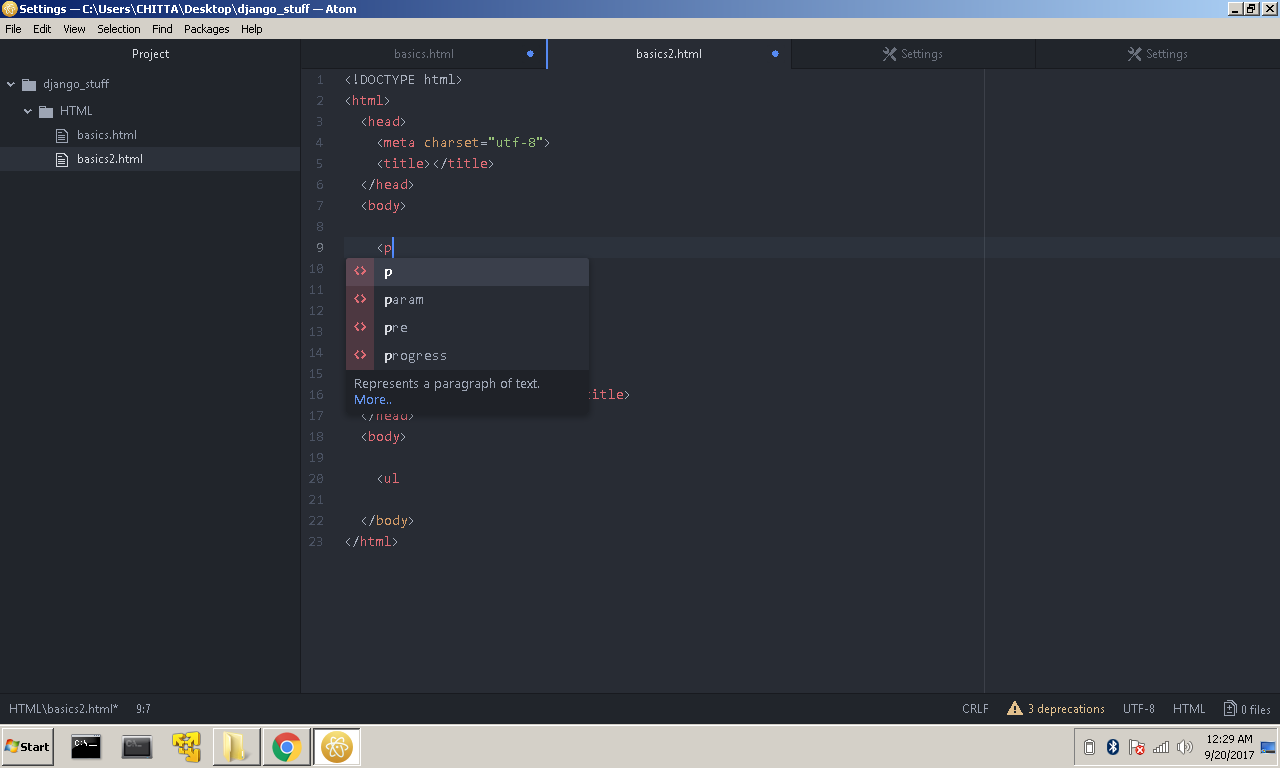Open the Find menu
The image size is (1280, 768).
(162, 29)
